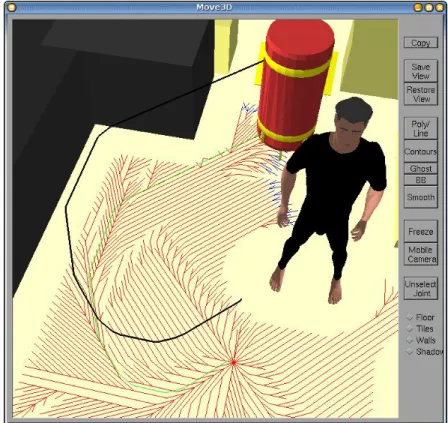Viewport: 448px width, 423px height.
Task: Toggle Poly/Line rendering mode
Action: [421, 128]
